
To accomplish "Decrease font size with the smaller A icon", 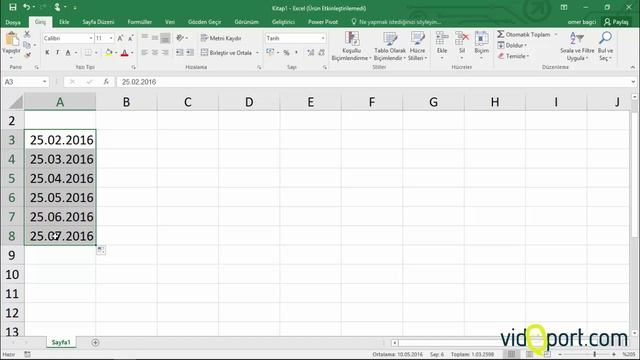I will (131, 38).
